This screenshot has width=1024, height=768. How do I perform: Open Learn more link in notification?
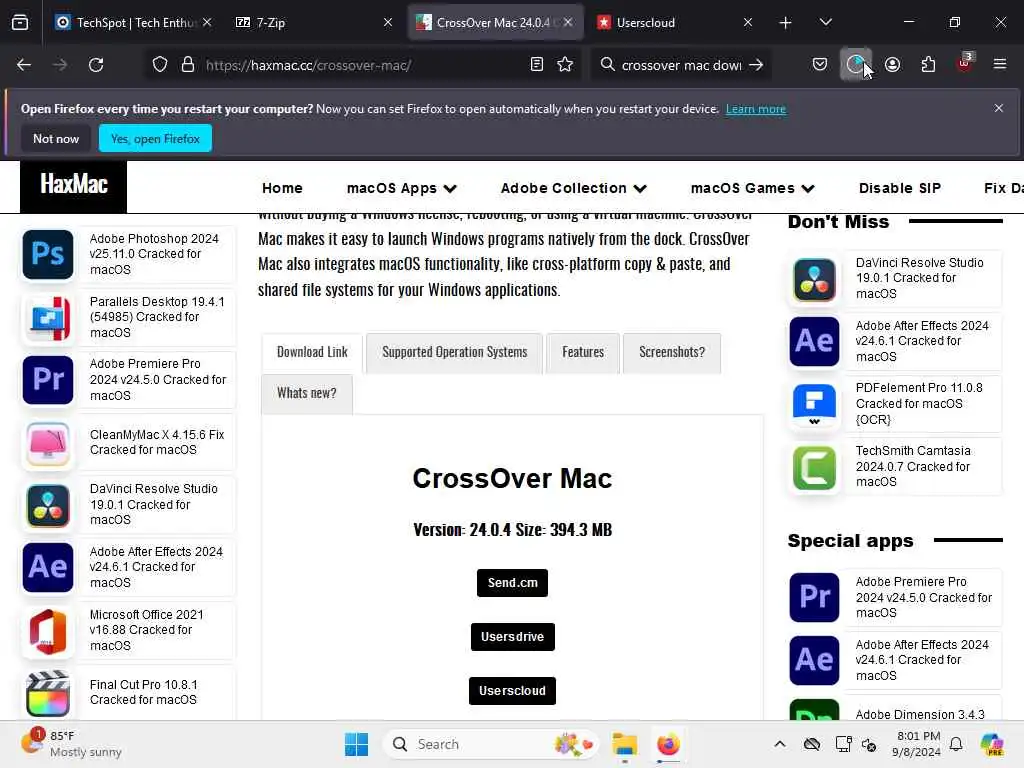tap(756, 109)
